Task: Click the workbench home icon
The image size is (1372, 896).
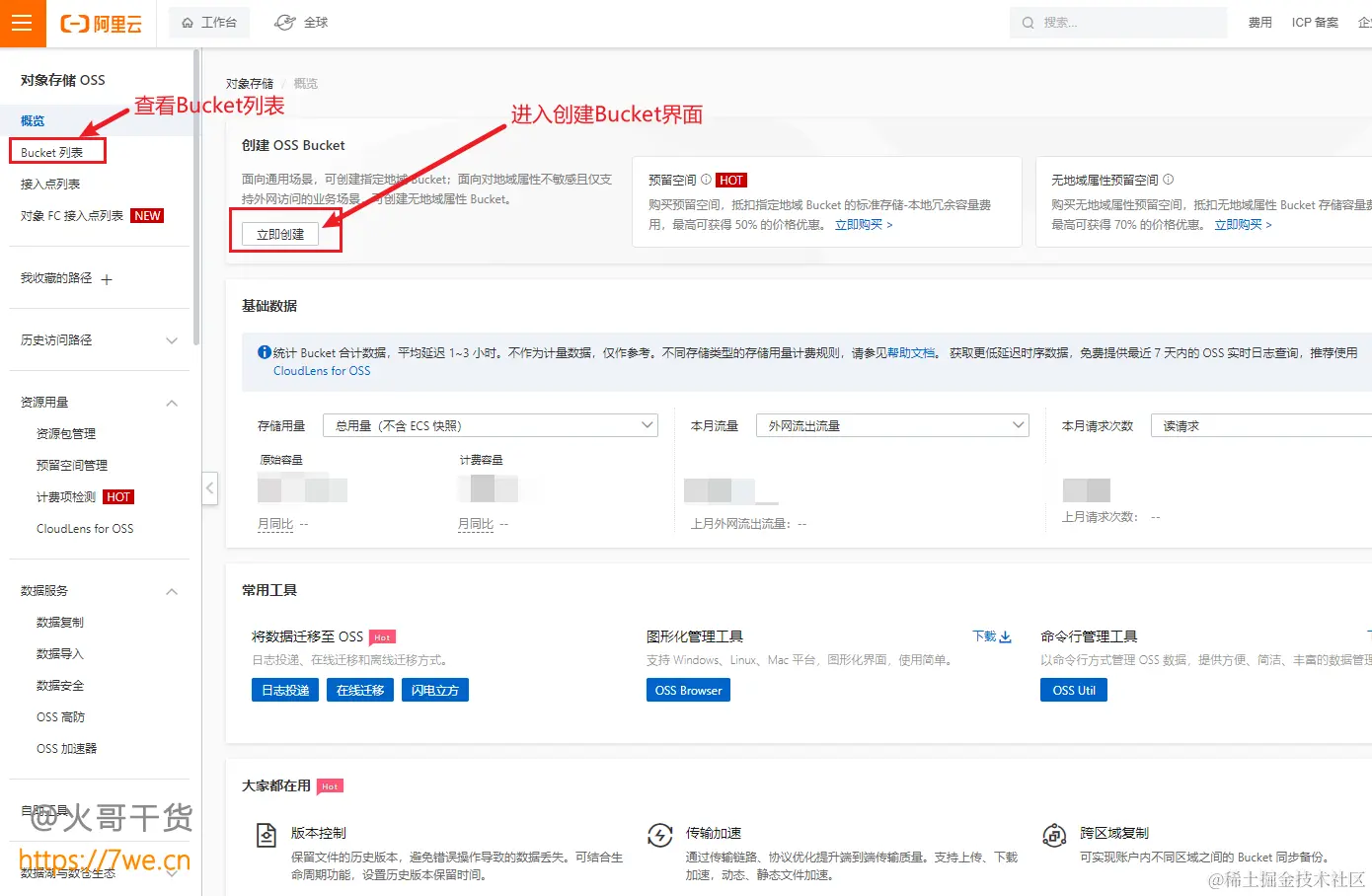Action: tap(188, 23)
